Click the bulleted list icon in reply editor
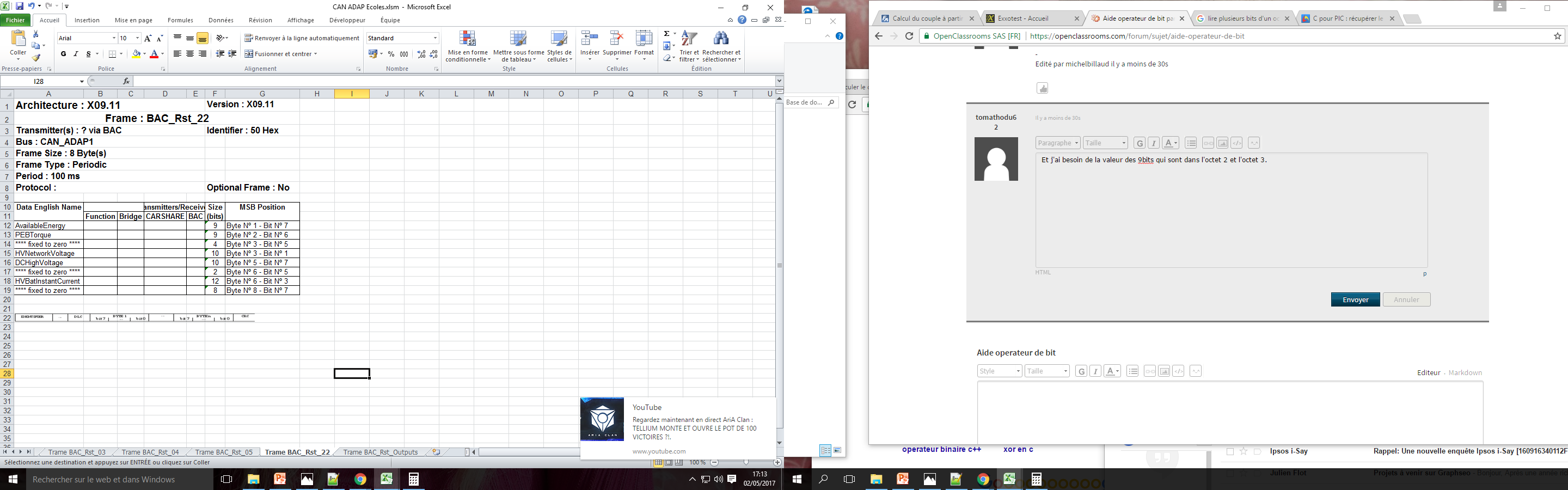1568x490 pixels. tap(1191, 143)
